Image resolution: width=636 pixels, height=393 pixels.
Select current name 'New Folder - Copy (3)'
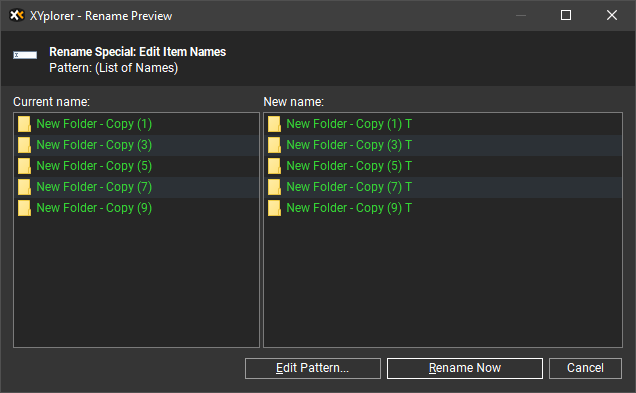136,145
